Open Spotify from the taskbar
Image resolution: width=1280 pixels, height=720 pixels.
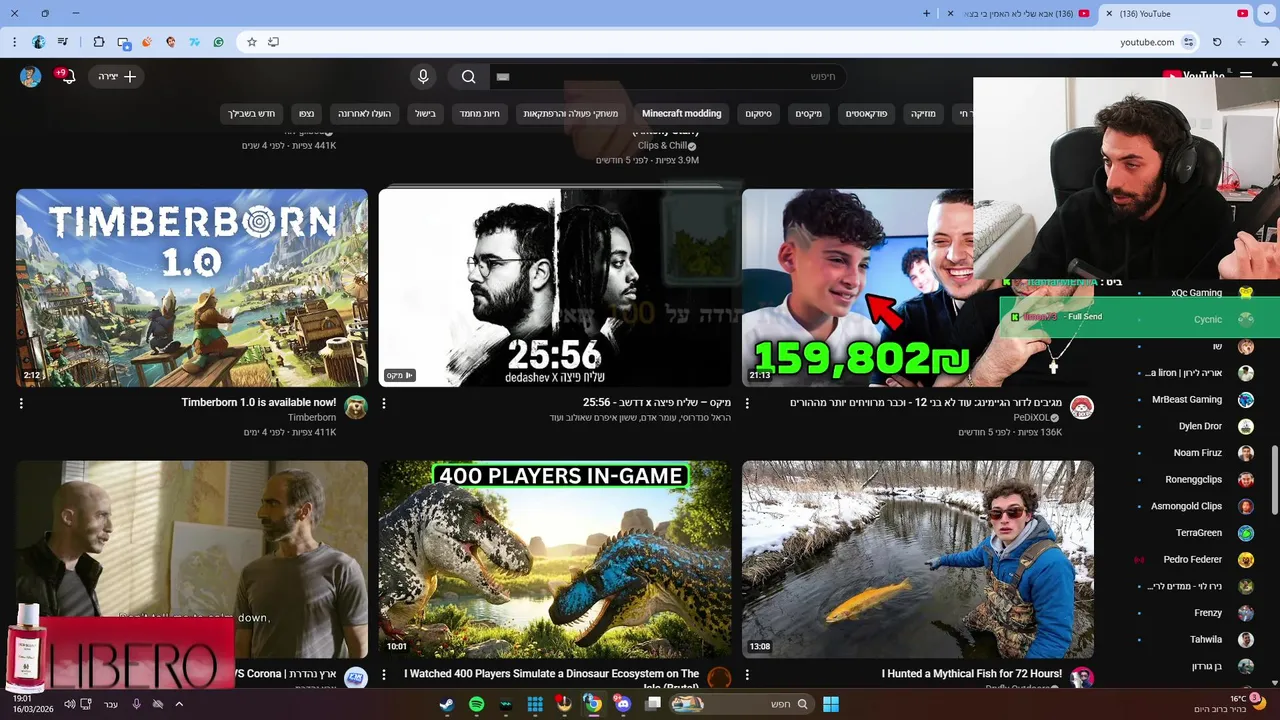[477, 704]
